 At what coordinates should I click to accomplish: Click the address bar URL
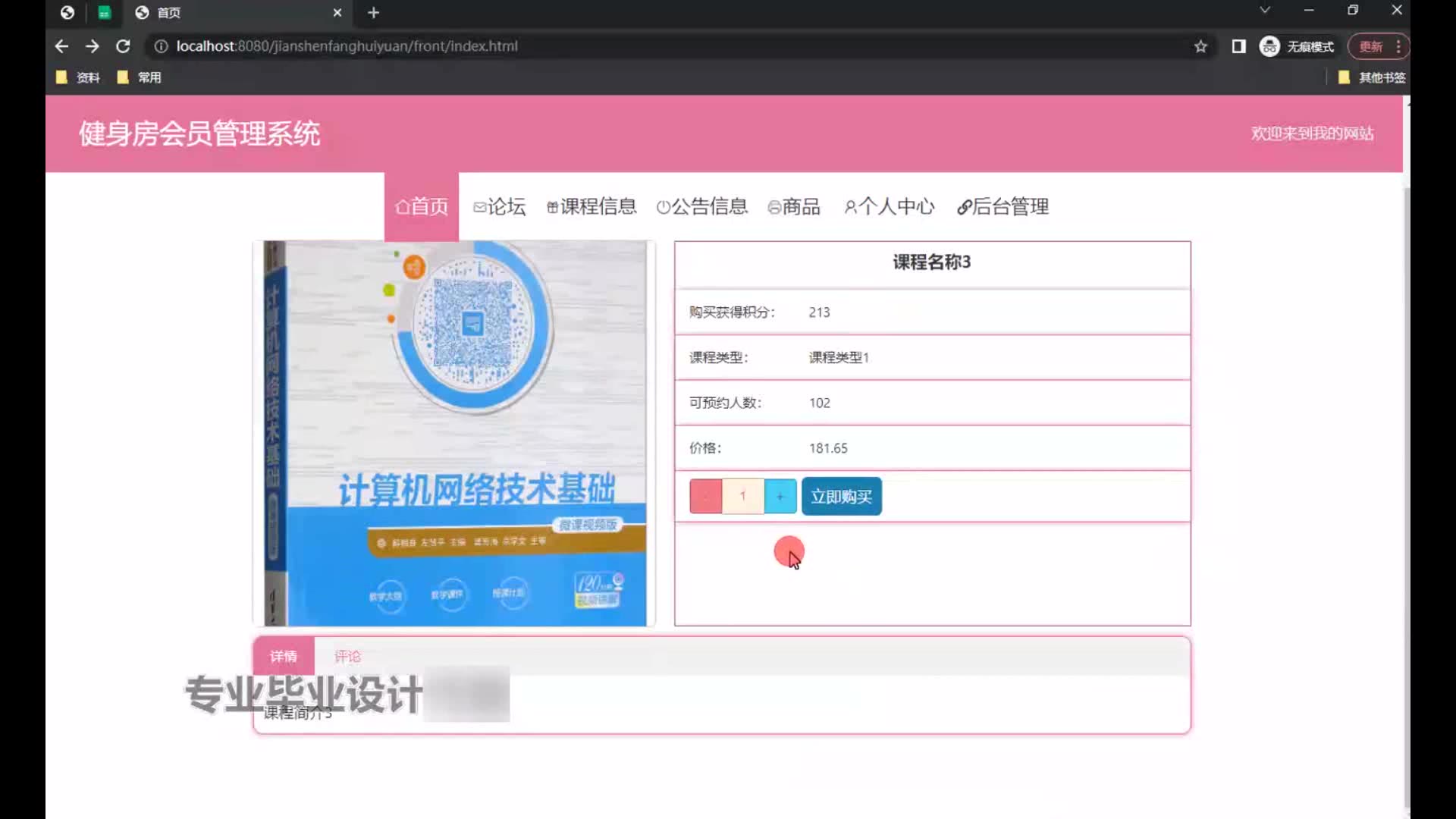347,46
